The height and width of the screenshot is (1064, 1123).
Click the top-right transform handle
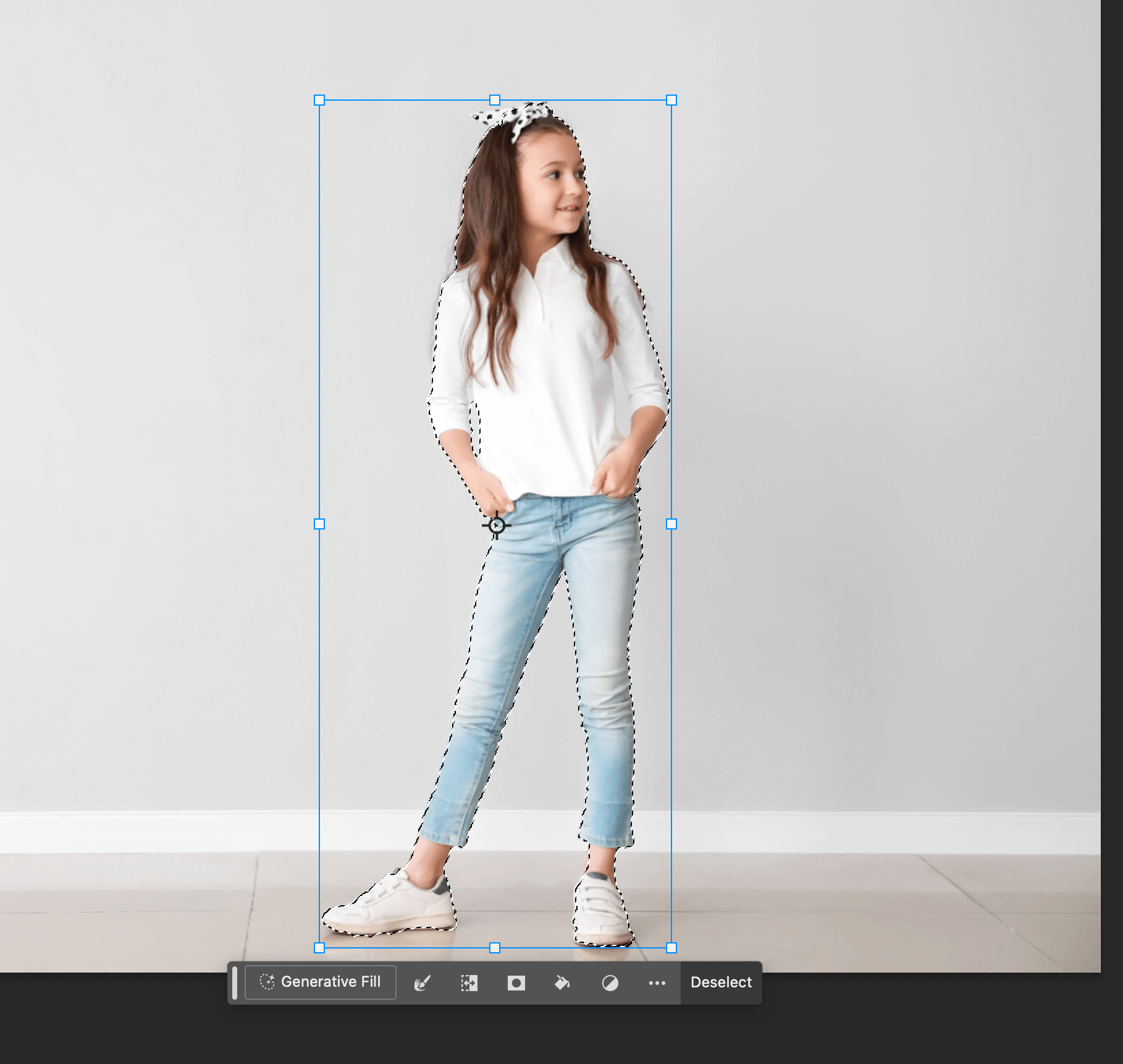[671, 100]
